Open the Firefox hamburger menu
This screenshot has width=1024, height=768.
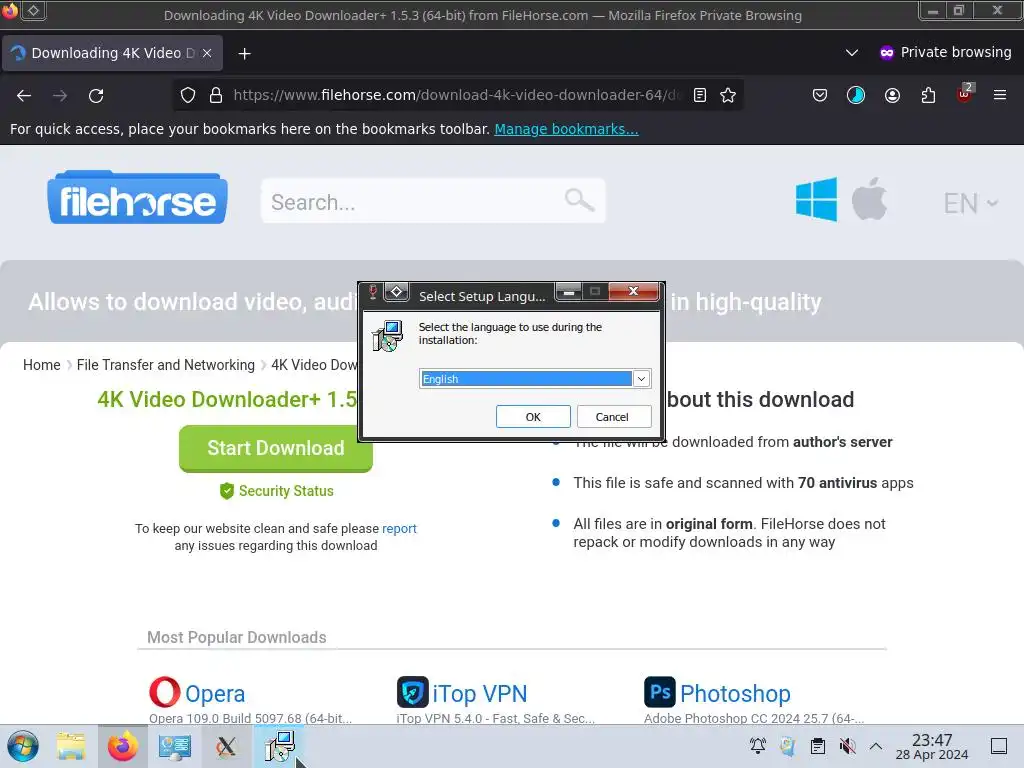pos(999,95)
